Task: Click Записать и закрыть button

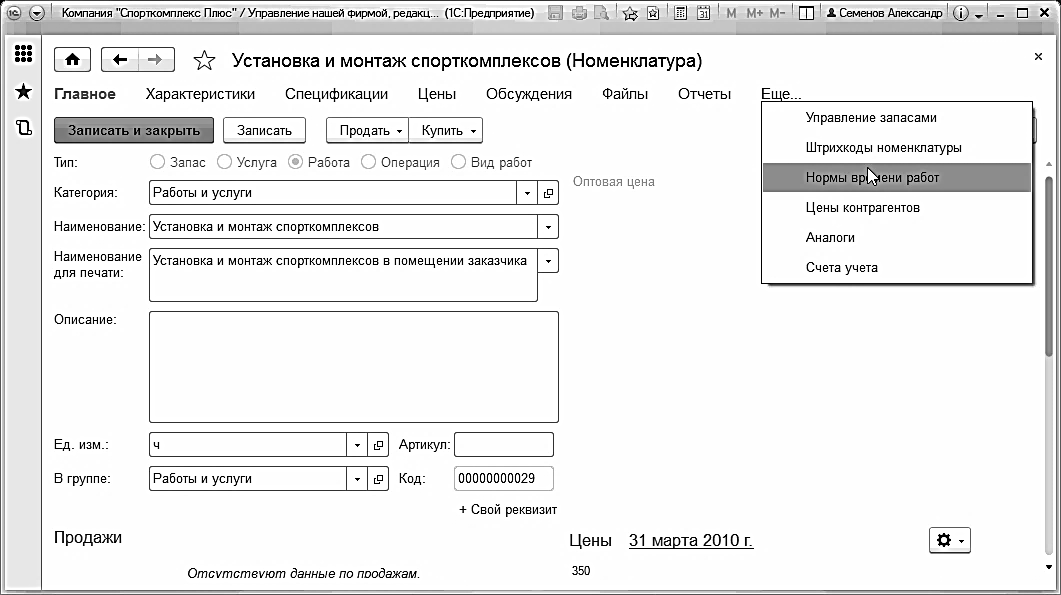Action: tap(134, 131)
